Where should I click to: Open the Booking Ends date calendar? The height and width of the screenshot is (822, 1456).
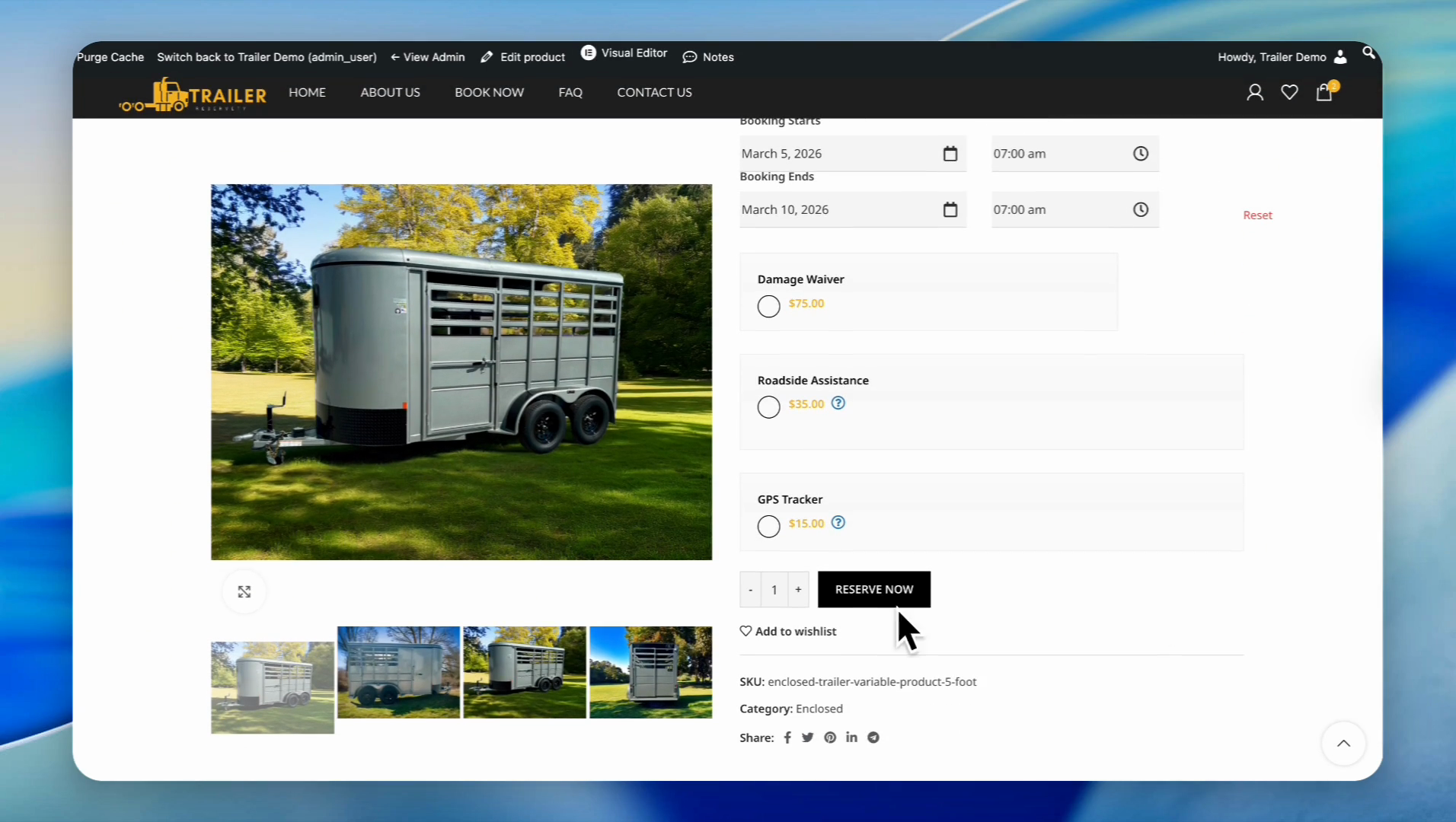coord(950,209)
